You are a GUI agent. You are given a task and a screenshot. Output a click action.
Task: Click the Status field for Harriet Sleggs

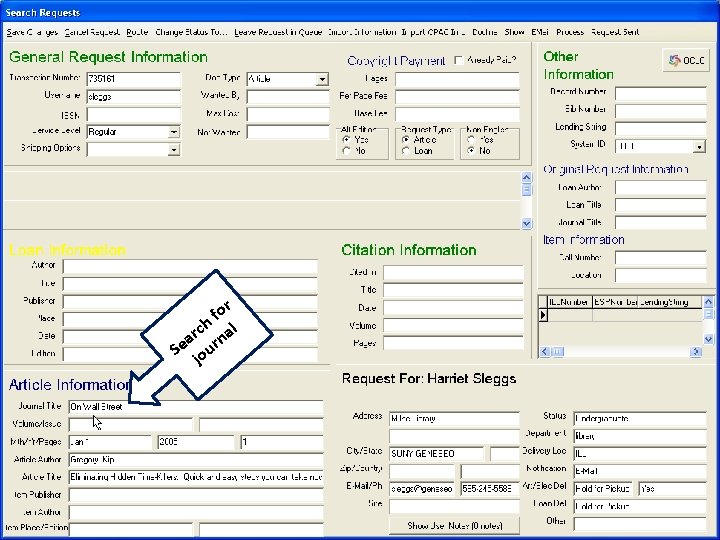tap(640, 418)
